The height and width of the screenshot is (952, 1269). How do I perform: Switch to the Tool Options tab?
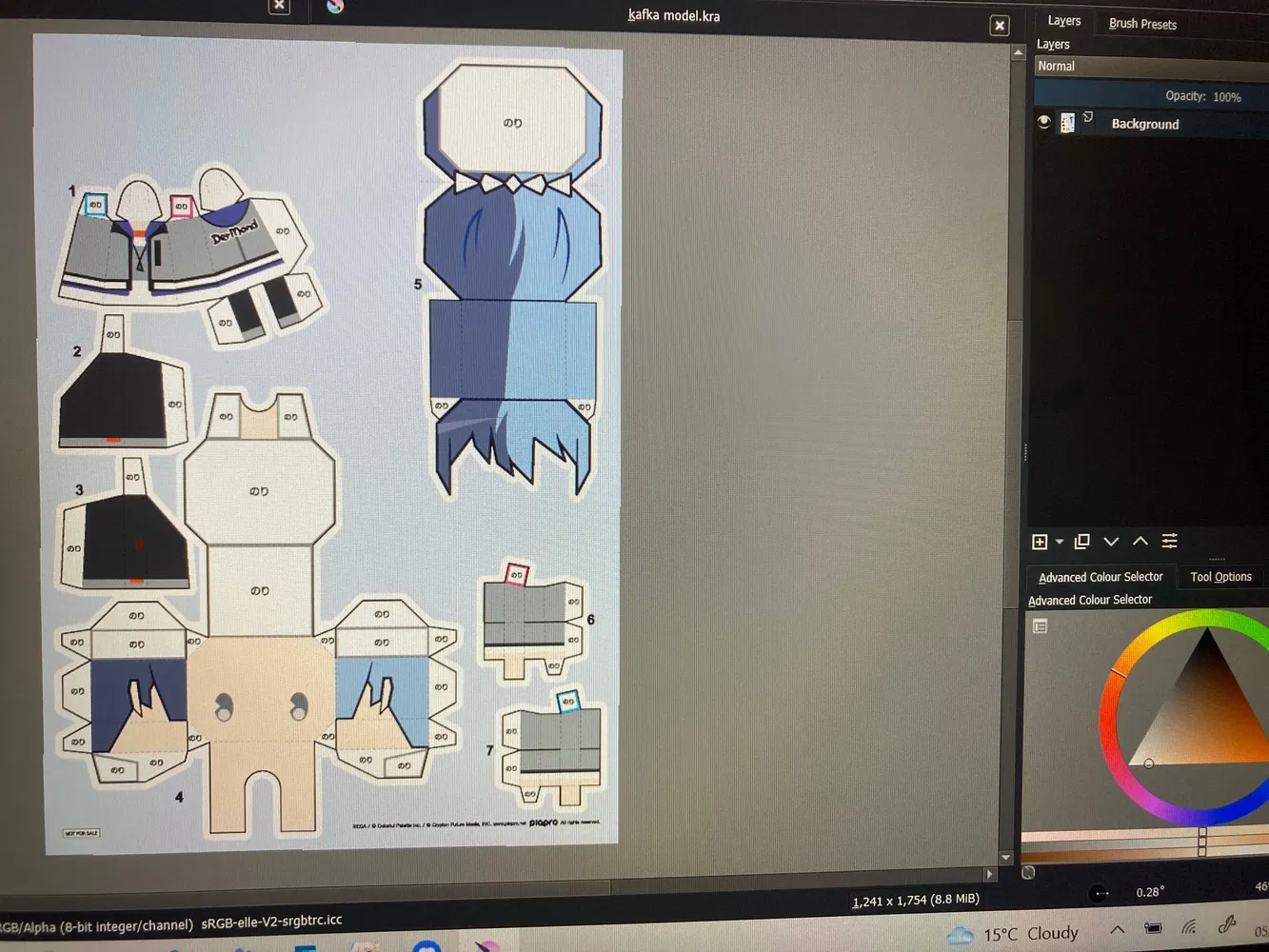click(x=1220, y=576)
